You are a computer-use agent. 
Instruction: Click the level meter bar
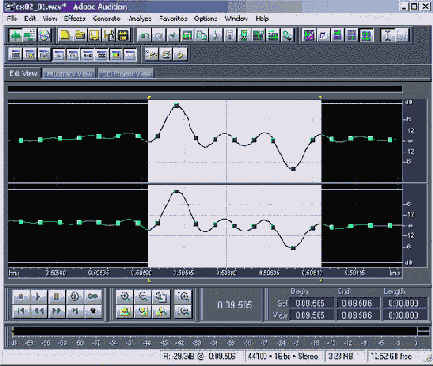coord(215,331)
